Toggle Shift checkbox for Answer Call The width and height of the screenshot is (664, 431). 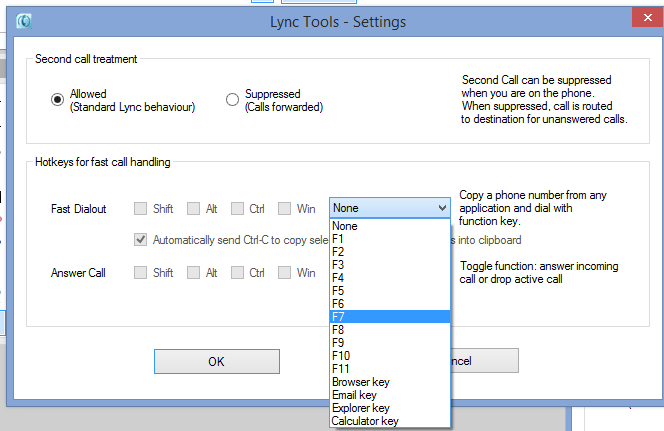click(x=141, y=272)
